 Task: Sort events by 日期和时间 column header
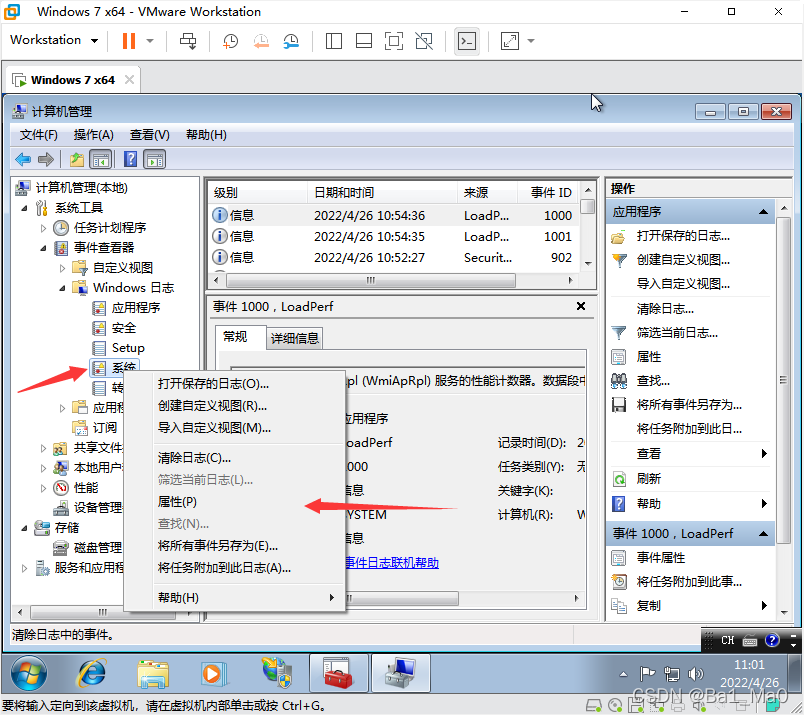point(382,193)
